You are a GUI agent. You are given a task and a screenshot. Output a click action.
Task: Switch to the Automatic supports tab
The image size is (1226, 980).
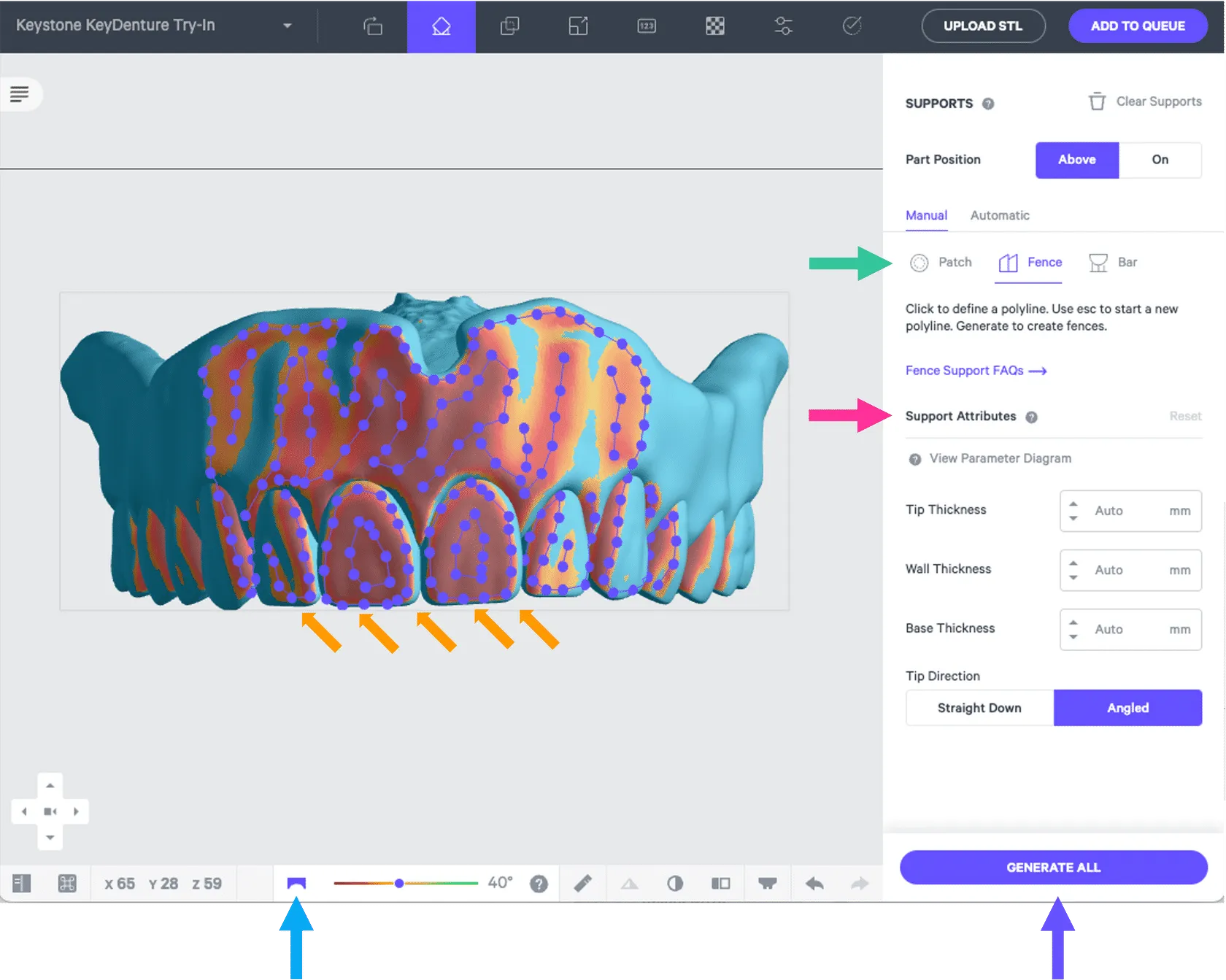click(x=1000, y=215)
